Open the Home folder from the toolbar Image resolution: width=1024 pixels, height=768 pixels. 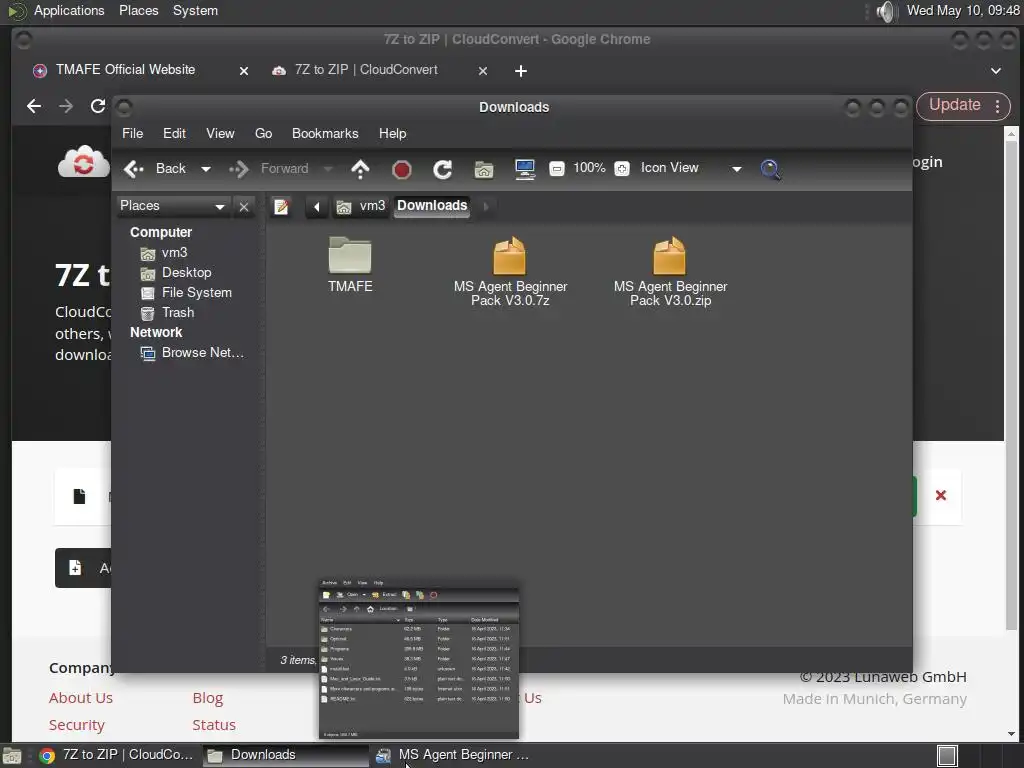(484, 170)
